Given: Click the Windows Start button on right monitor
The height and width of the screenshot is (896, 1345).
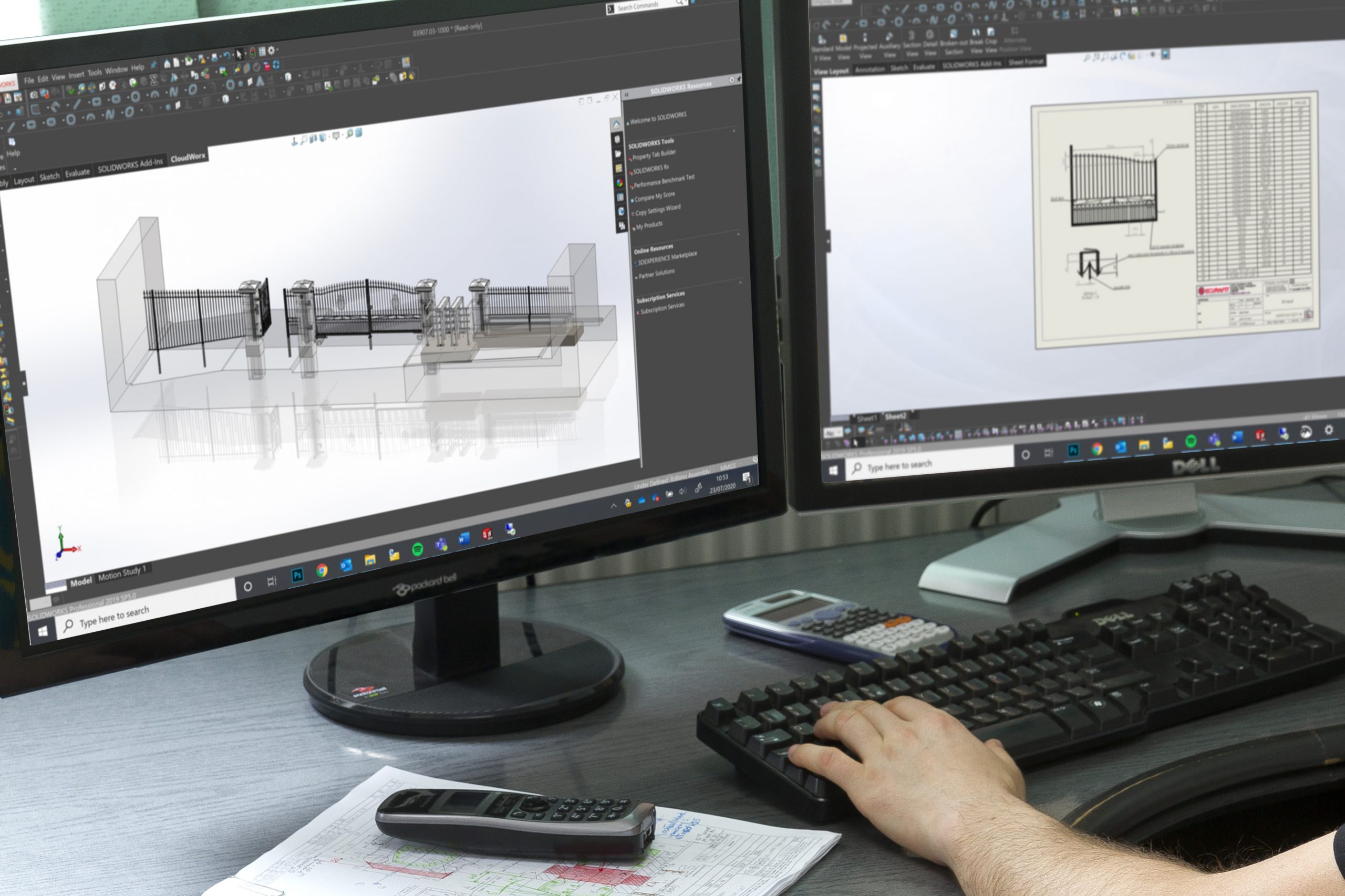Looking at the screenshot, I should coord(833,470).
